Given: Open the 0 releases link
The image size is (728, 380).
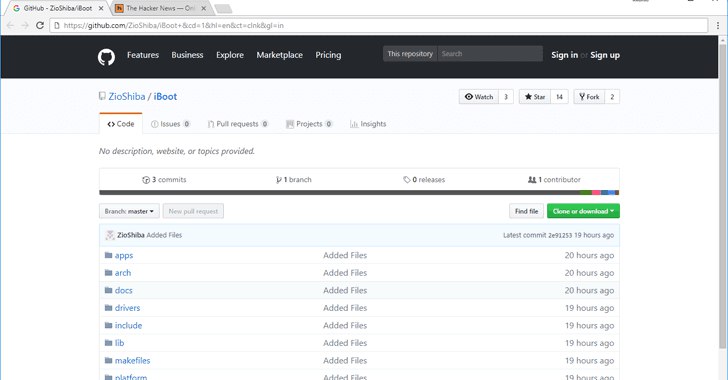Looking at the screenshot, I should coord(424,180).
